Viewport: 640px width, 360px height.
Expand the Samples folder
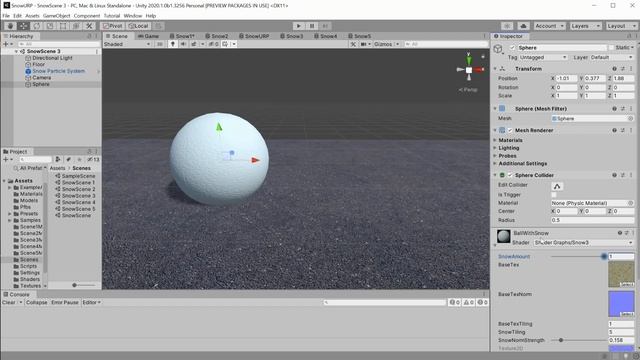10,220
